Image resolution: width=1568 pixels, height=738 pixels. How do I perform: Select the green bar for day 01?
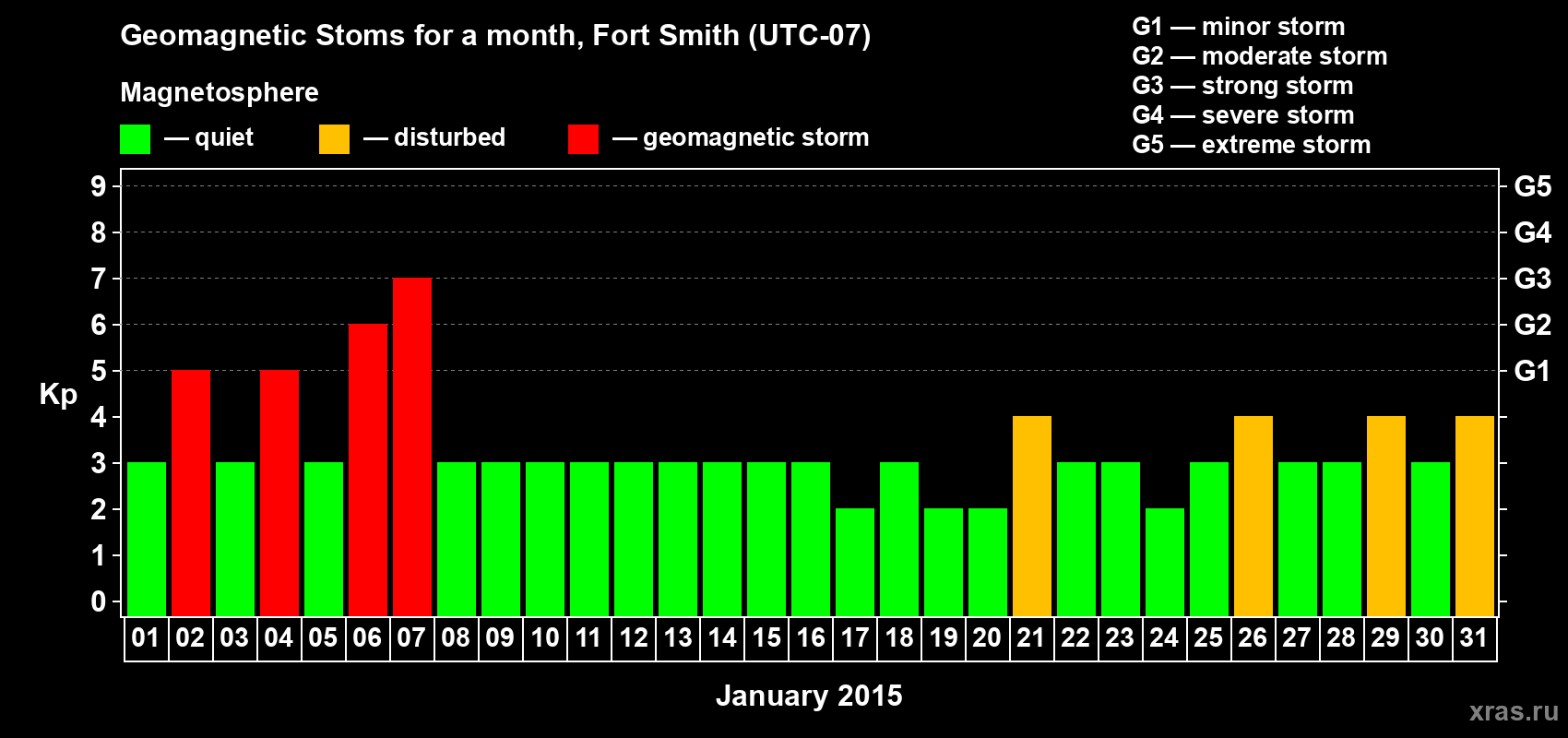tap(147, 540)
